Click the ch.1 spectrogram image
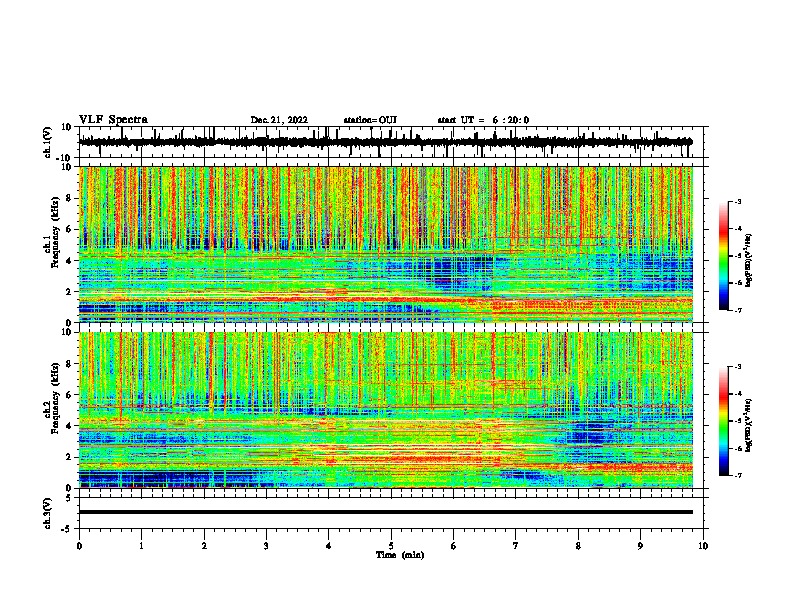792x612 pixels. tap(386, 244)
